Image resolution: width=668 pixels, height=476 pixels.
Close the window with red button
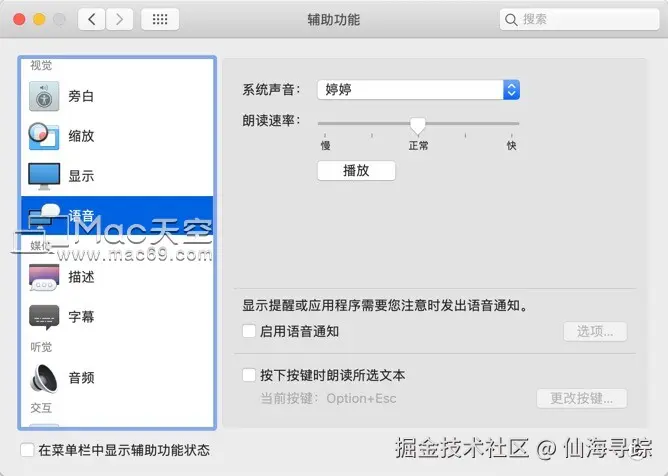pyautogui.click(x=19, y=20)
